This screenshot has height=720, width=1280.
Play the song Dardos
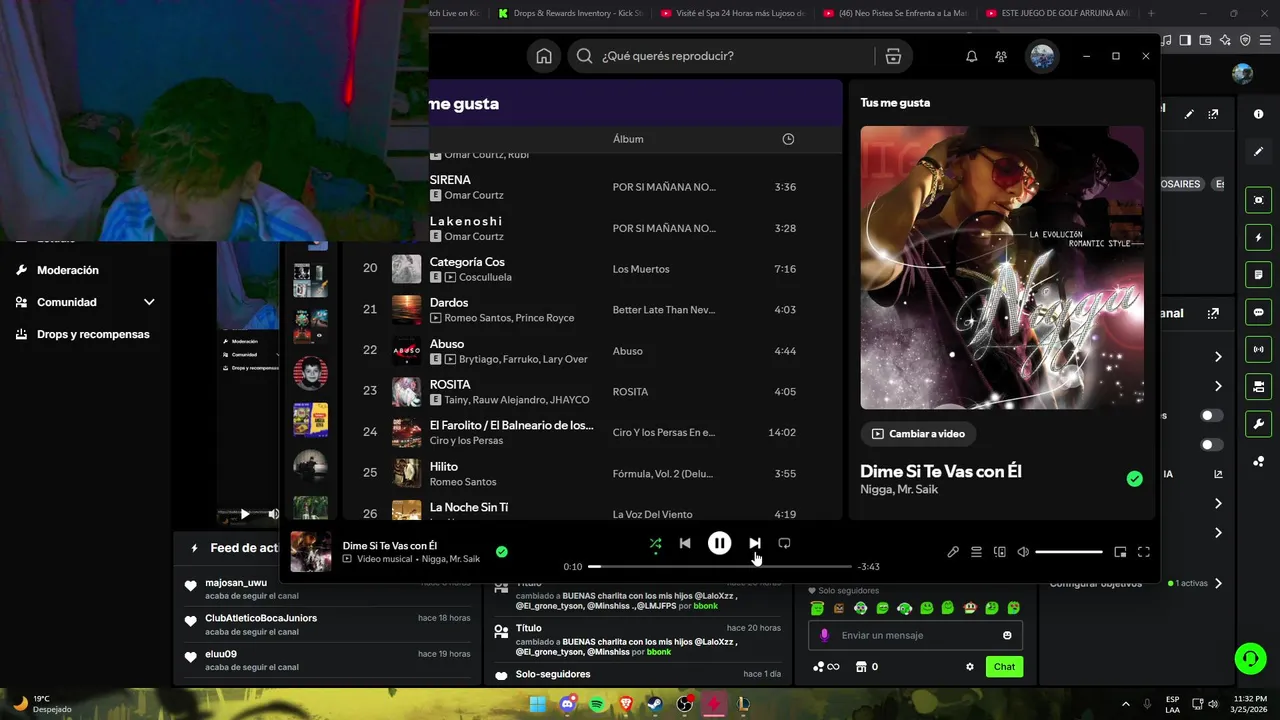point(449,302)
